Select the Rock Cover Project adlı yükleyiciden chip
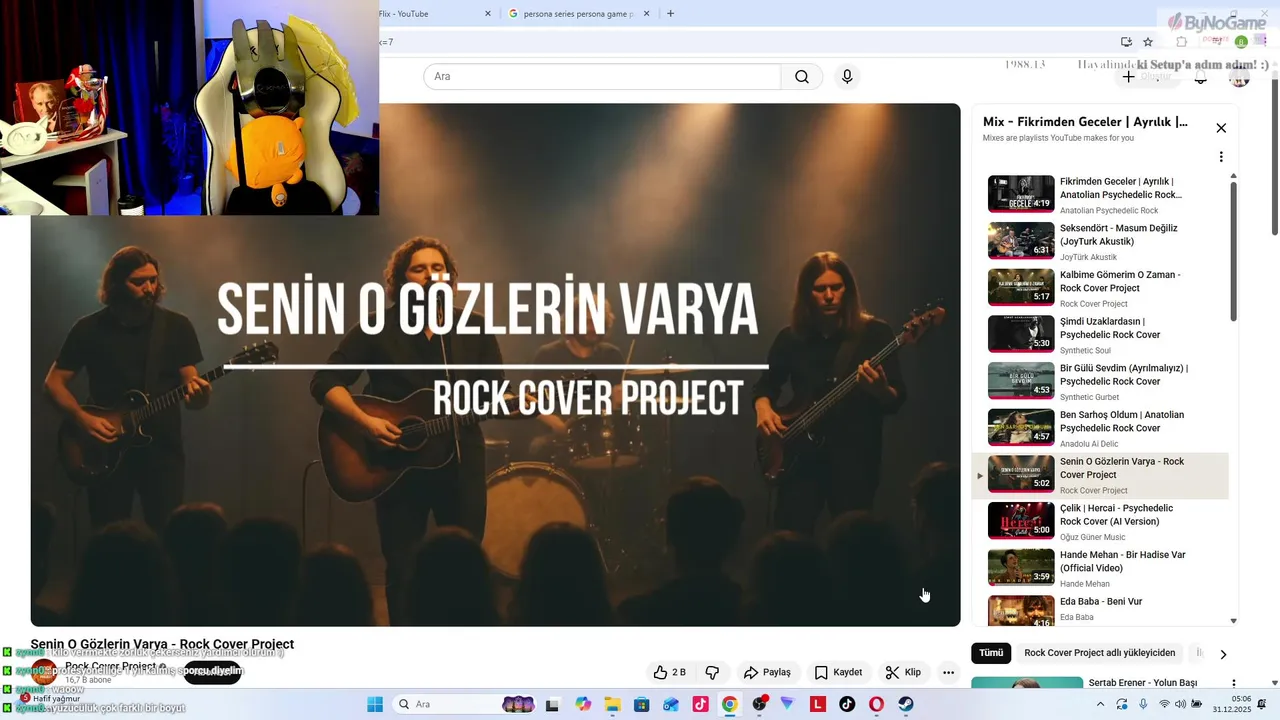Viewport: 1280px width, 720px height. pos(1100,653)
